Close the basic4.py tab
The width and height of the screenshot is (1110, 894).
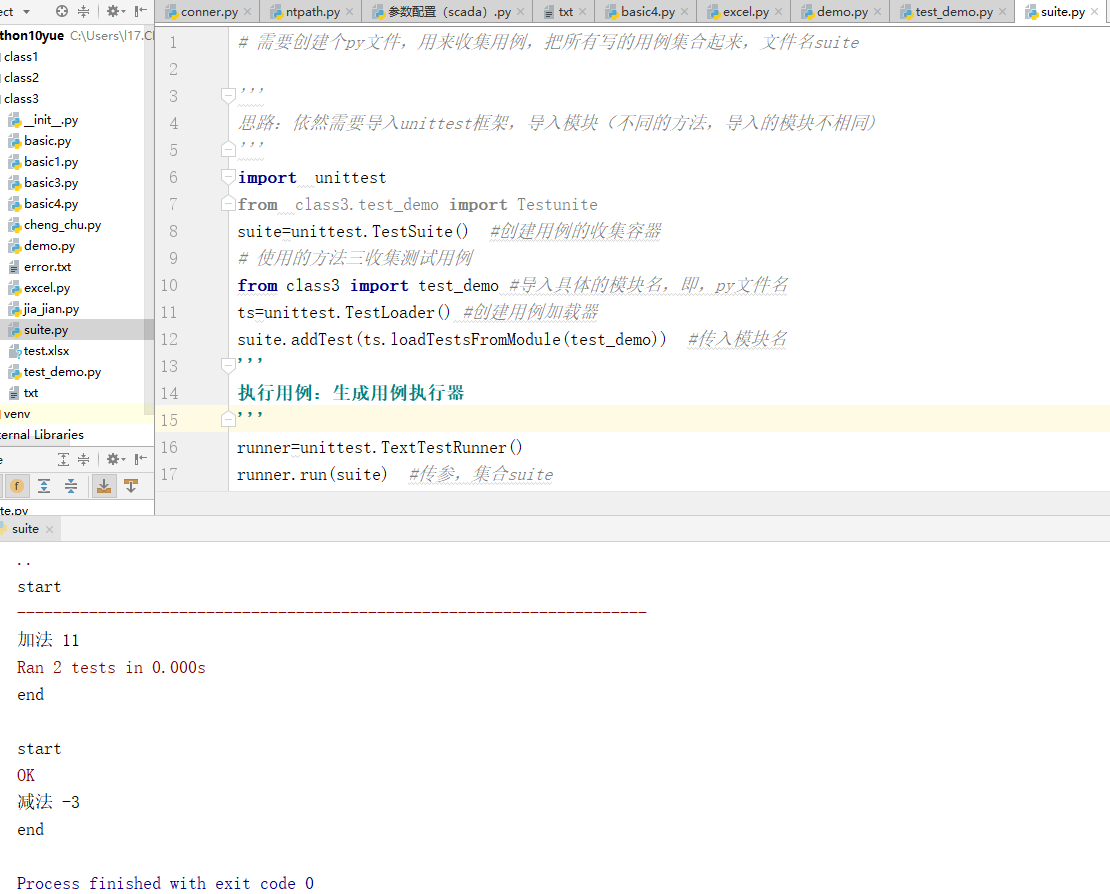(684, 12)
